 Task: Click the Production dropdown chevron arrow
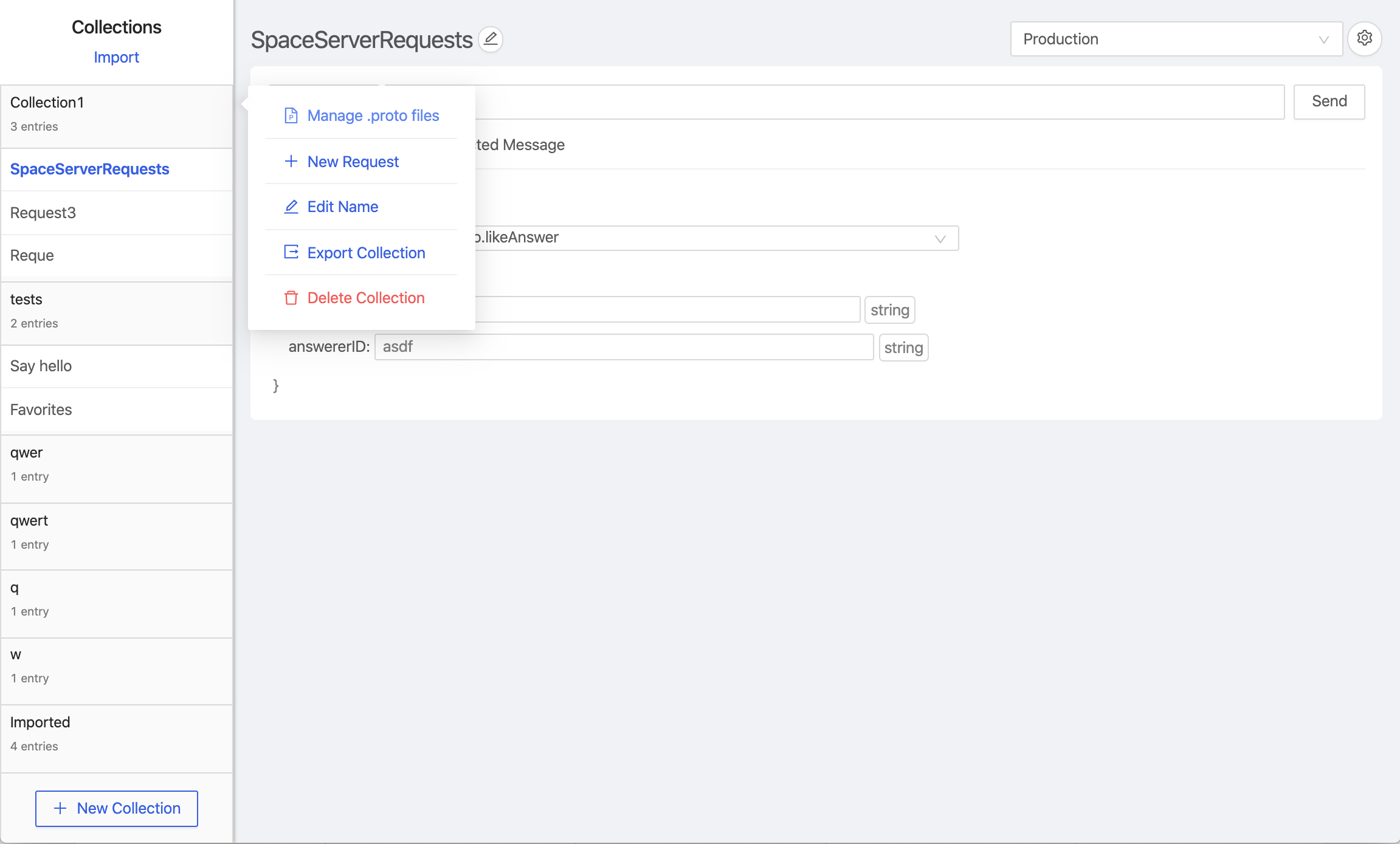tap(1323, 39)
